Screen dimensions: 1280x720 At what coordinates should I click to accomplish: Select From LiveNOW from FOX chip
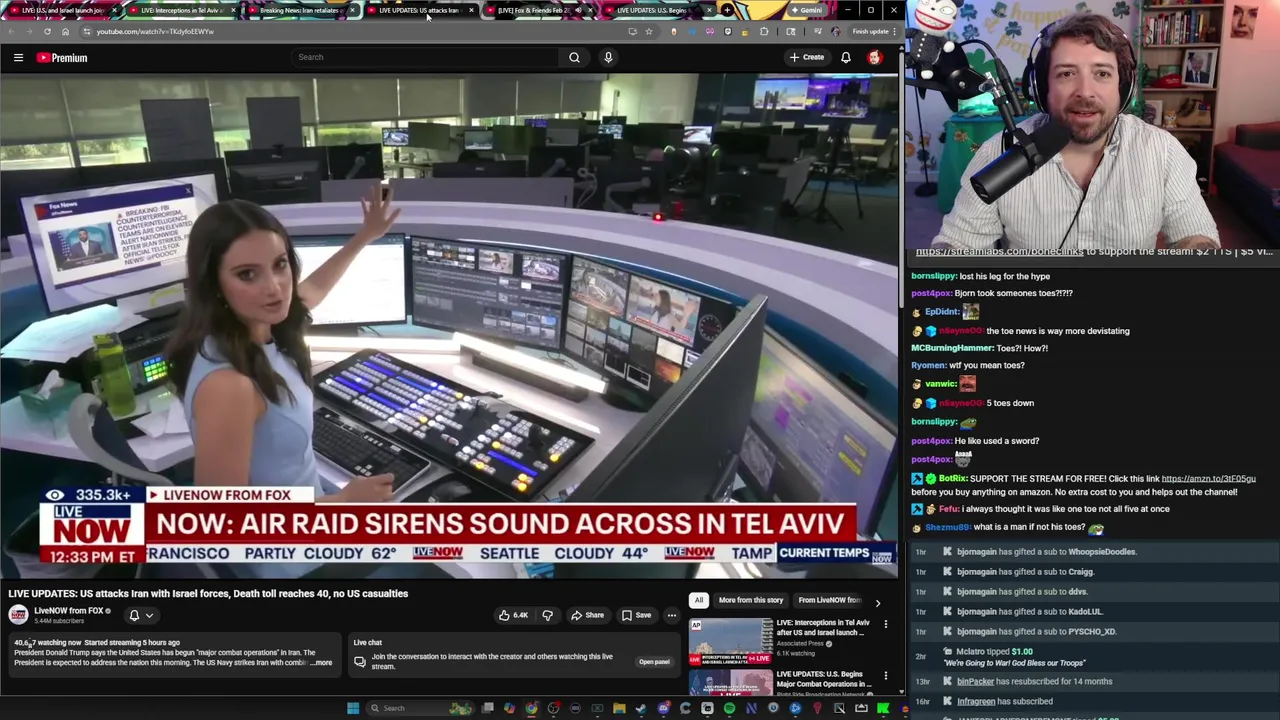click(830, 600)
